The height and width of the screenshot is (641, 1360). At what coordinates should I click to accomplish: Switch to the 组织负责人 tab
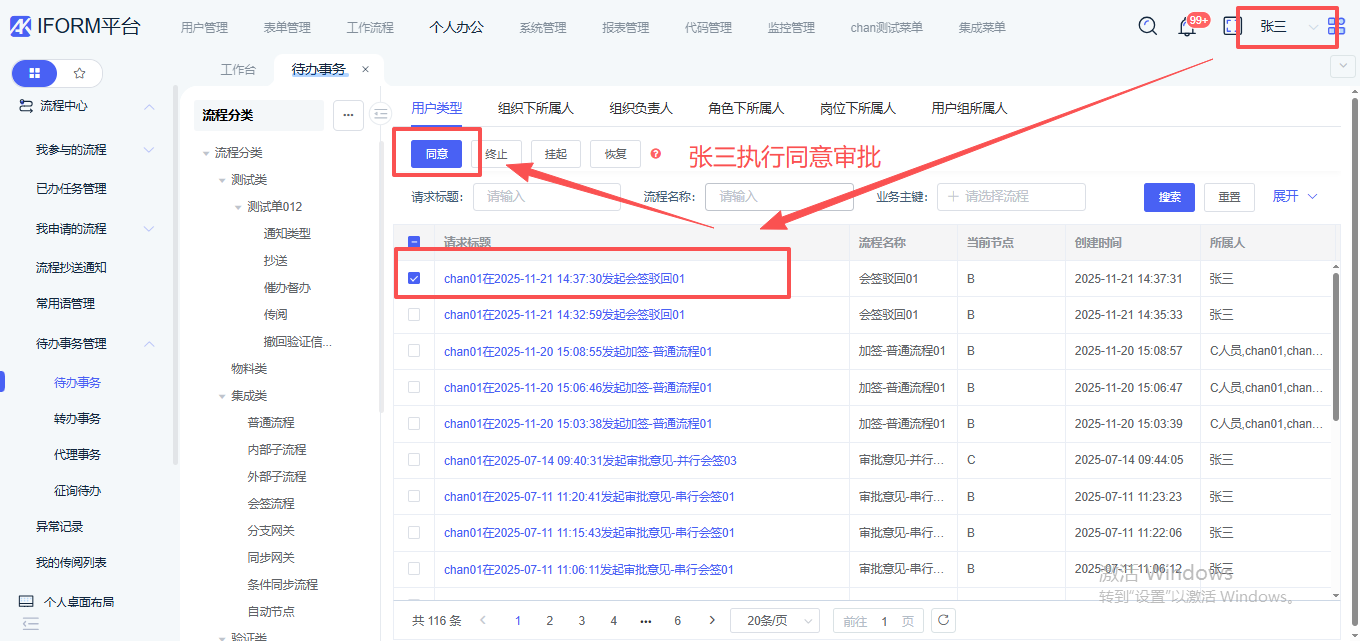click(x=641, y=108)
